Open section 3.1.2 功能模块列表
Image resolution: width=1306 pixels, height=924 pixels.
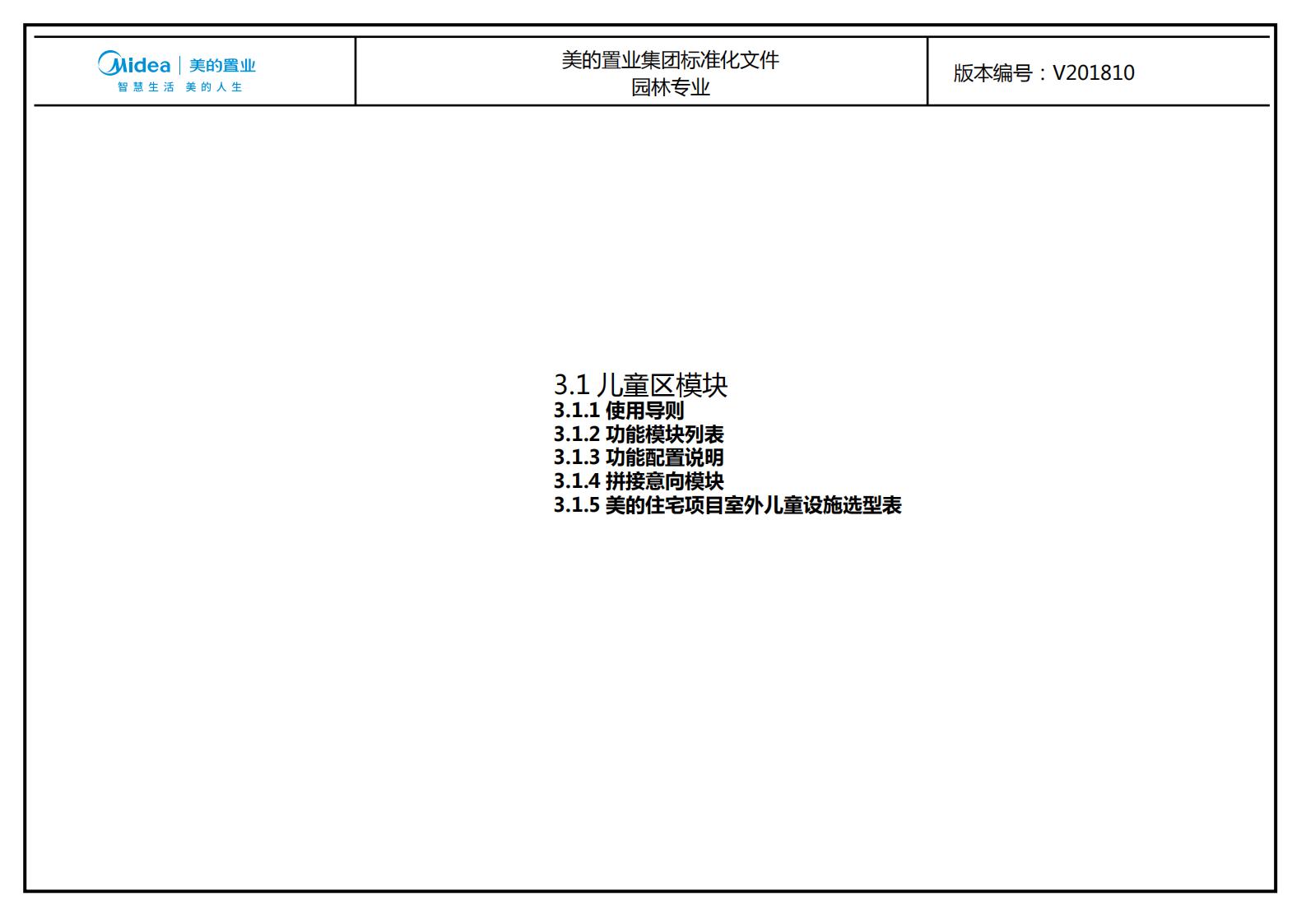pos(638,434)
